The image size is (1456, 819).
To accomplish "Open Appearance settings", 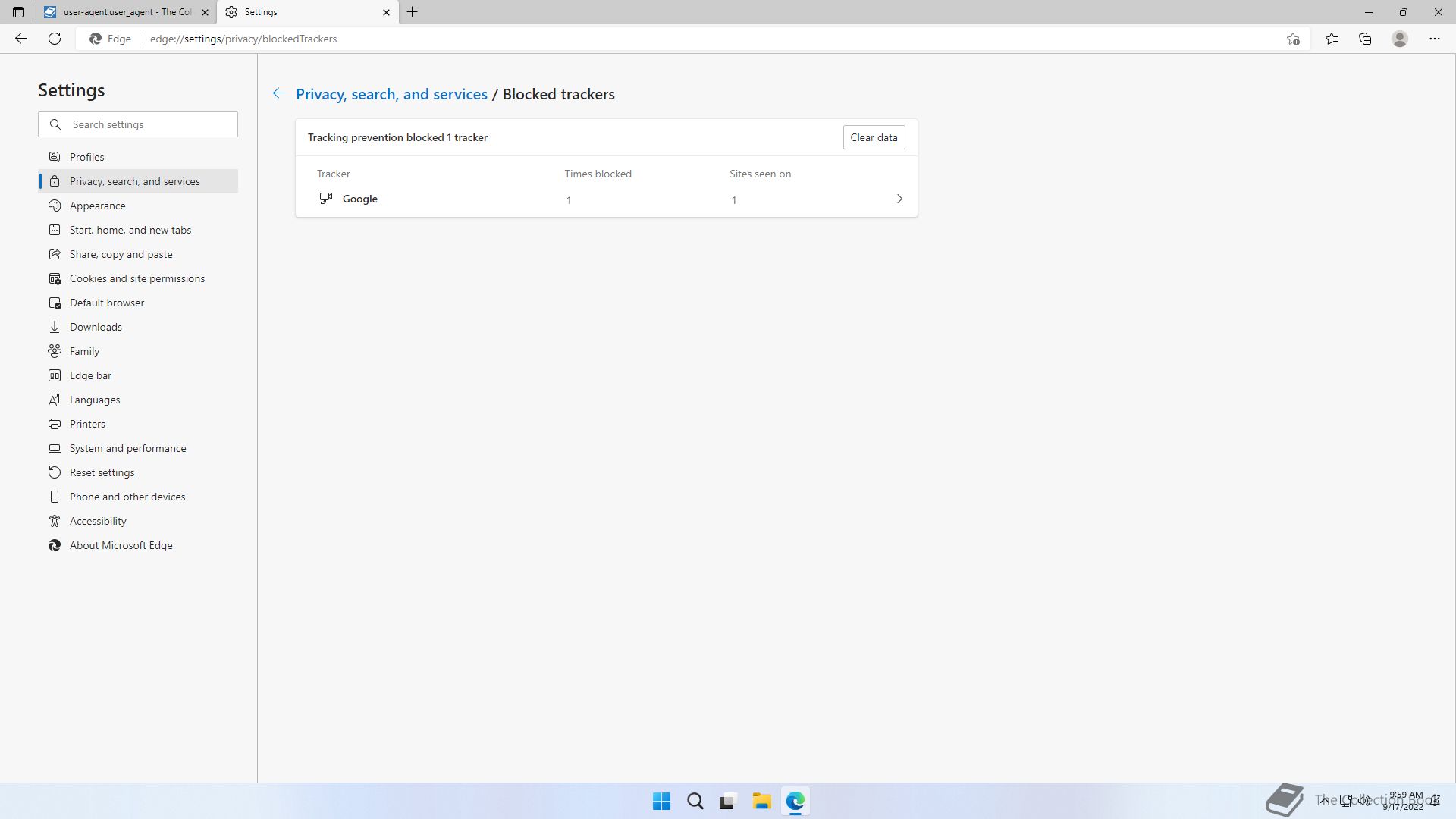I will pyautogui.click(x=138, y=206).
